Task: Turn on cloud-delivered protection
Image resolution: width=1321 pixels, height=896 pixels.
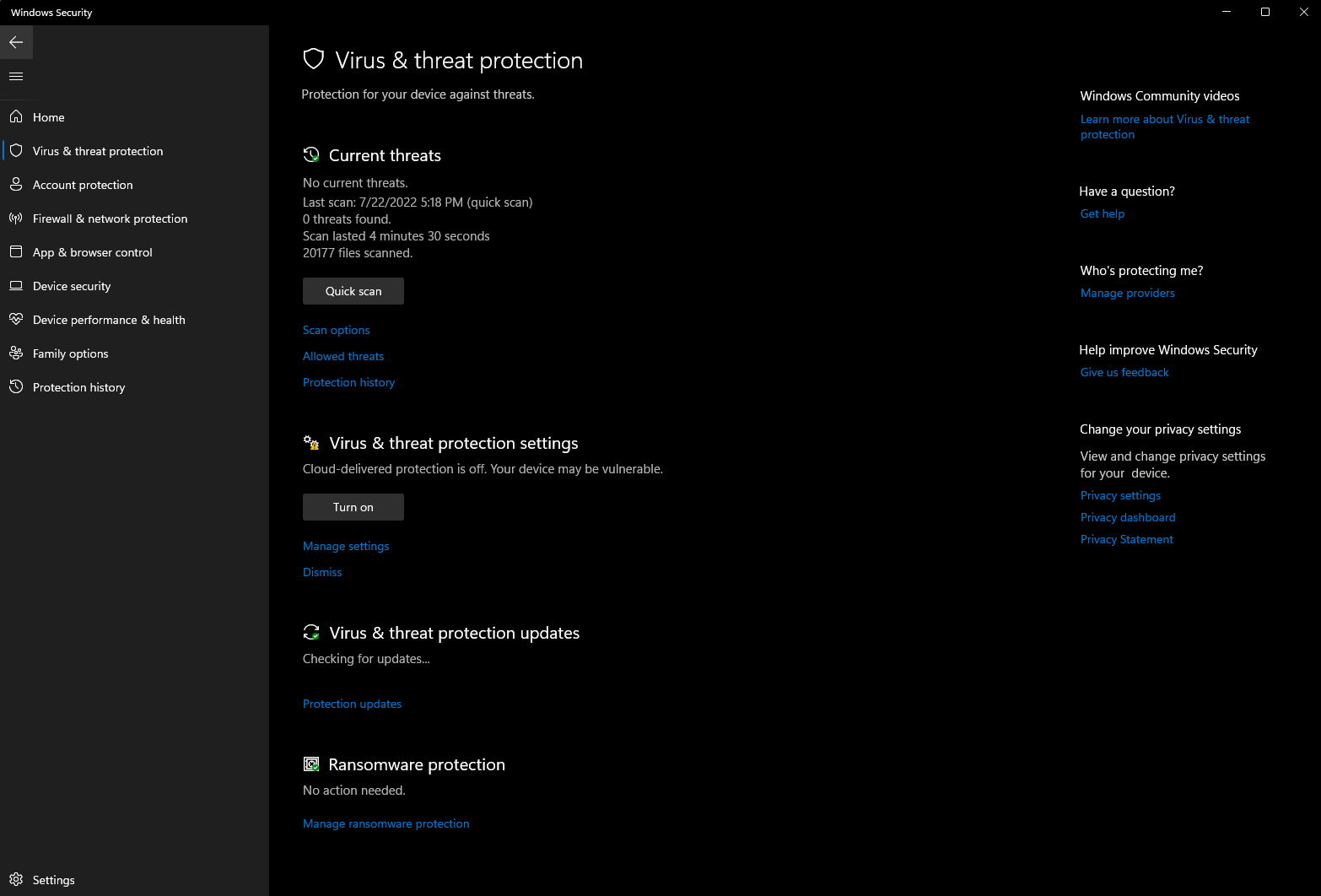Action: 353,507
